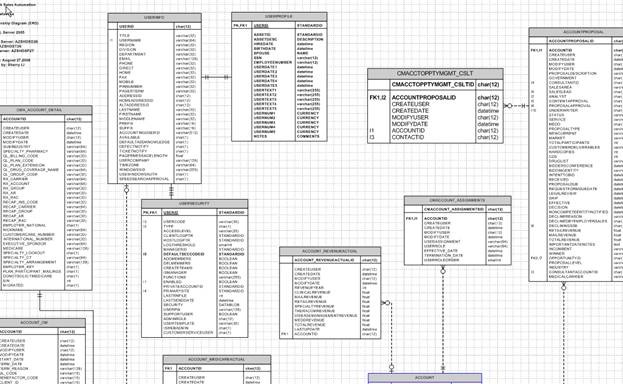
Task: Click the LASTNAME field in USERINFO
Action: tap(129, 110)
